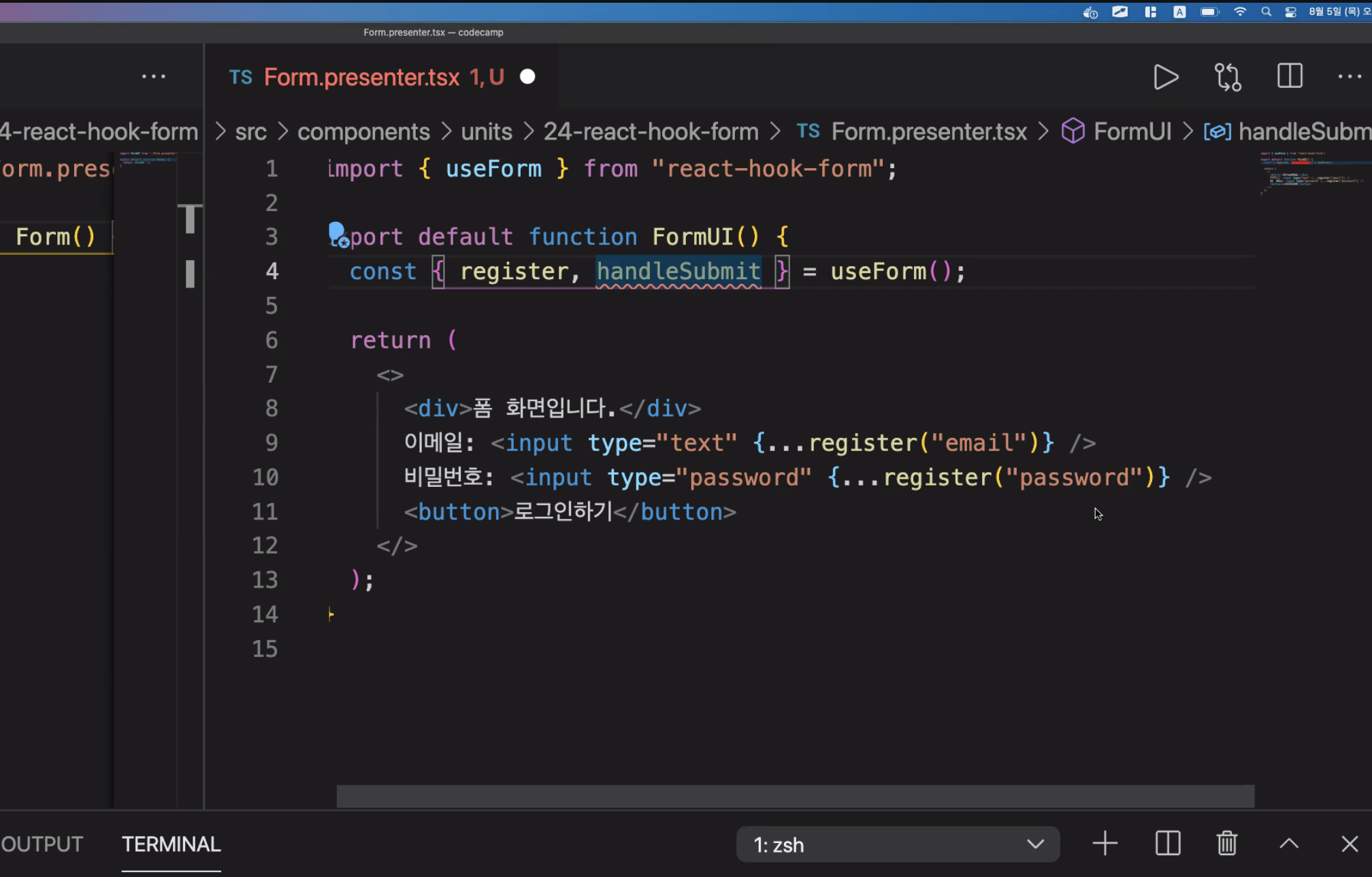1372x877 pixels.
Task: Kill terminal with the trash icon
Action: point(1226,844)
